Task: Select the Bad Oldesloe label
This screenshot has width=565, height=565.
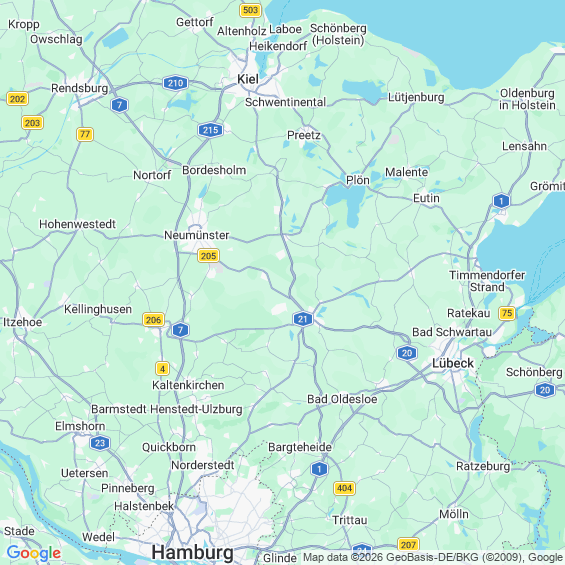Action: (342, 399)
